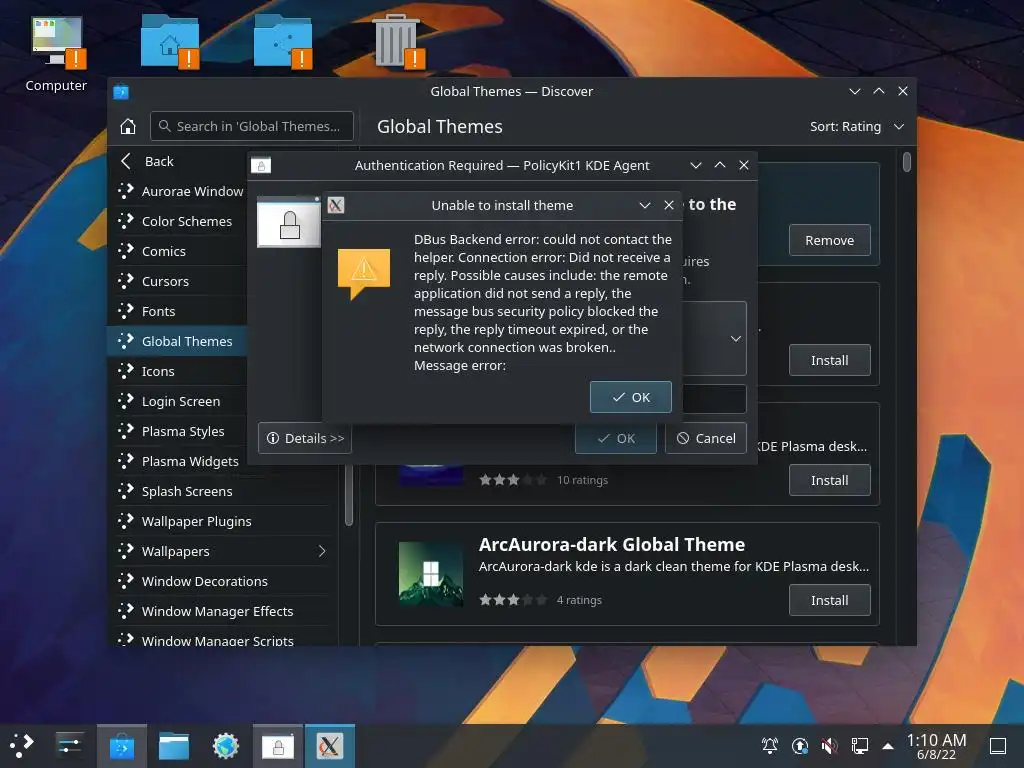Select Login Screen category
Screen dimensions: 1024x768
pos(181,401)
